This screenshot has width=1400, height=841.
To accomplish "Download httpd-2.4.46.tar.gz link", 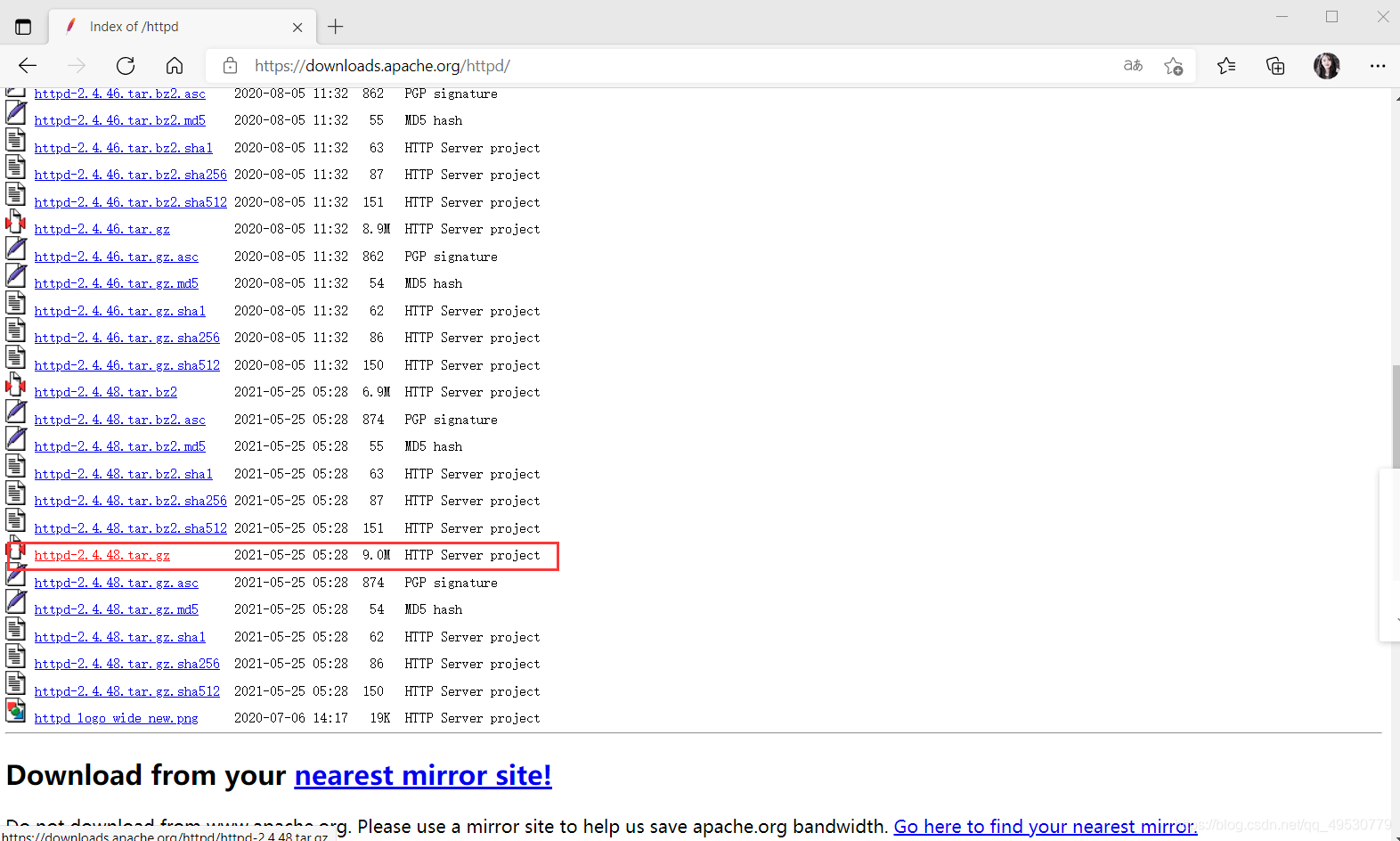I will click(x=102, y=229).
